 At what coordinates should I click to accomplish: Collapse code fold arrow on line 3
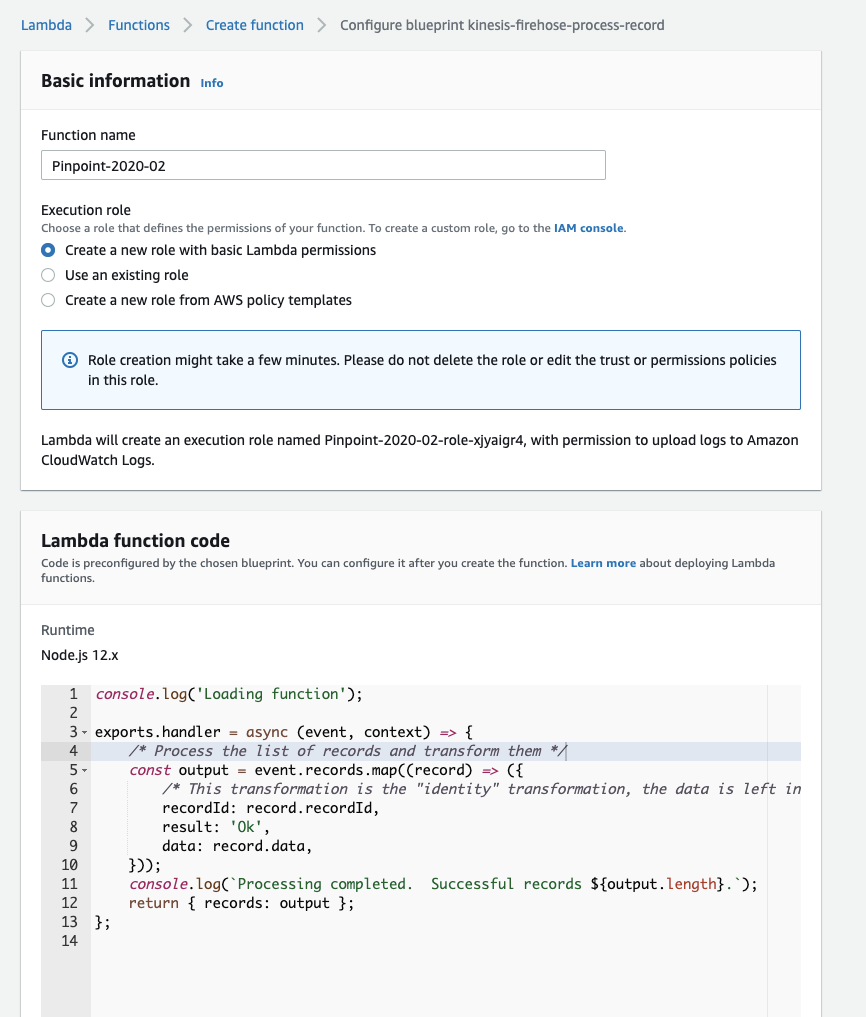click(84, 732)
